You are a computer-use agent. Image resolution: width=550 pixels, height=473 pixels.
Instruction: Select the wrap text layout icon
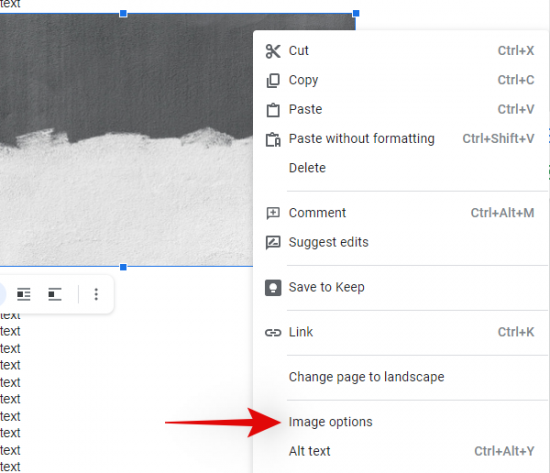click(x=24, y=294)
